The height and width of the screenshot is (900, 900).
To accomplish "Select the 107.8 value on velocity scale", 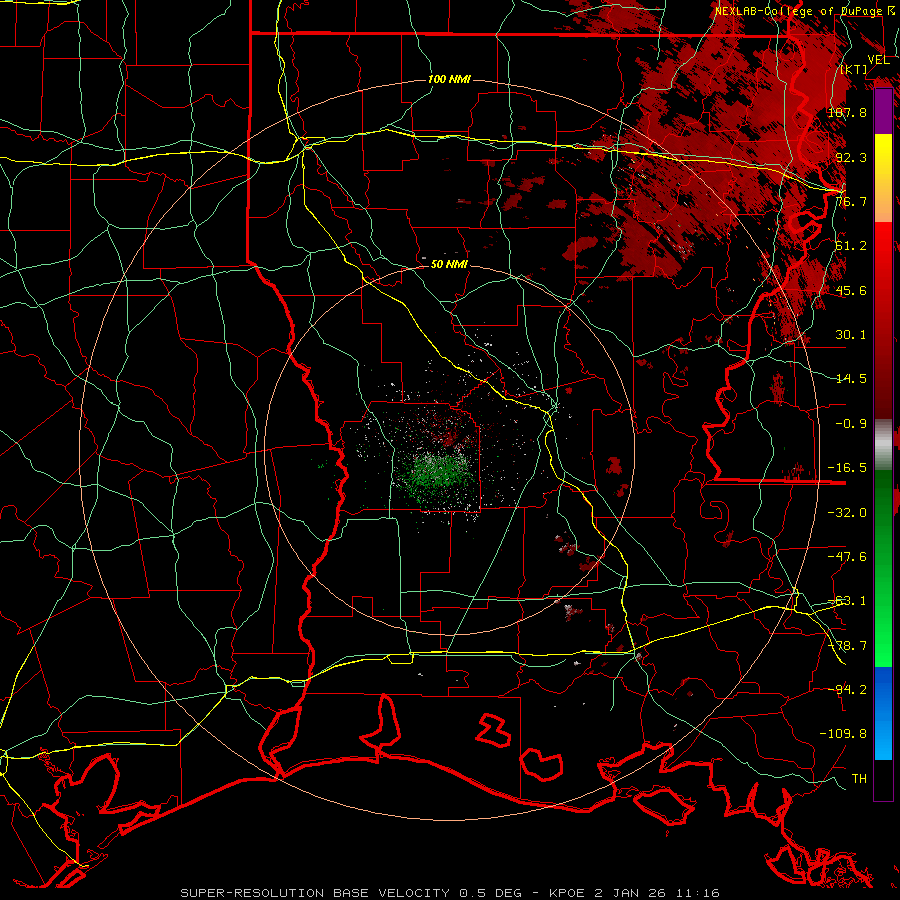I will 847,112.
